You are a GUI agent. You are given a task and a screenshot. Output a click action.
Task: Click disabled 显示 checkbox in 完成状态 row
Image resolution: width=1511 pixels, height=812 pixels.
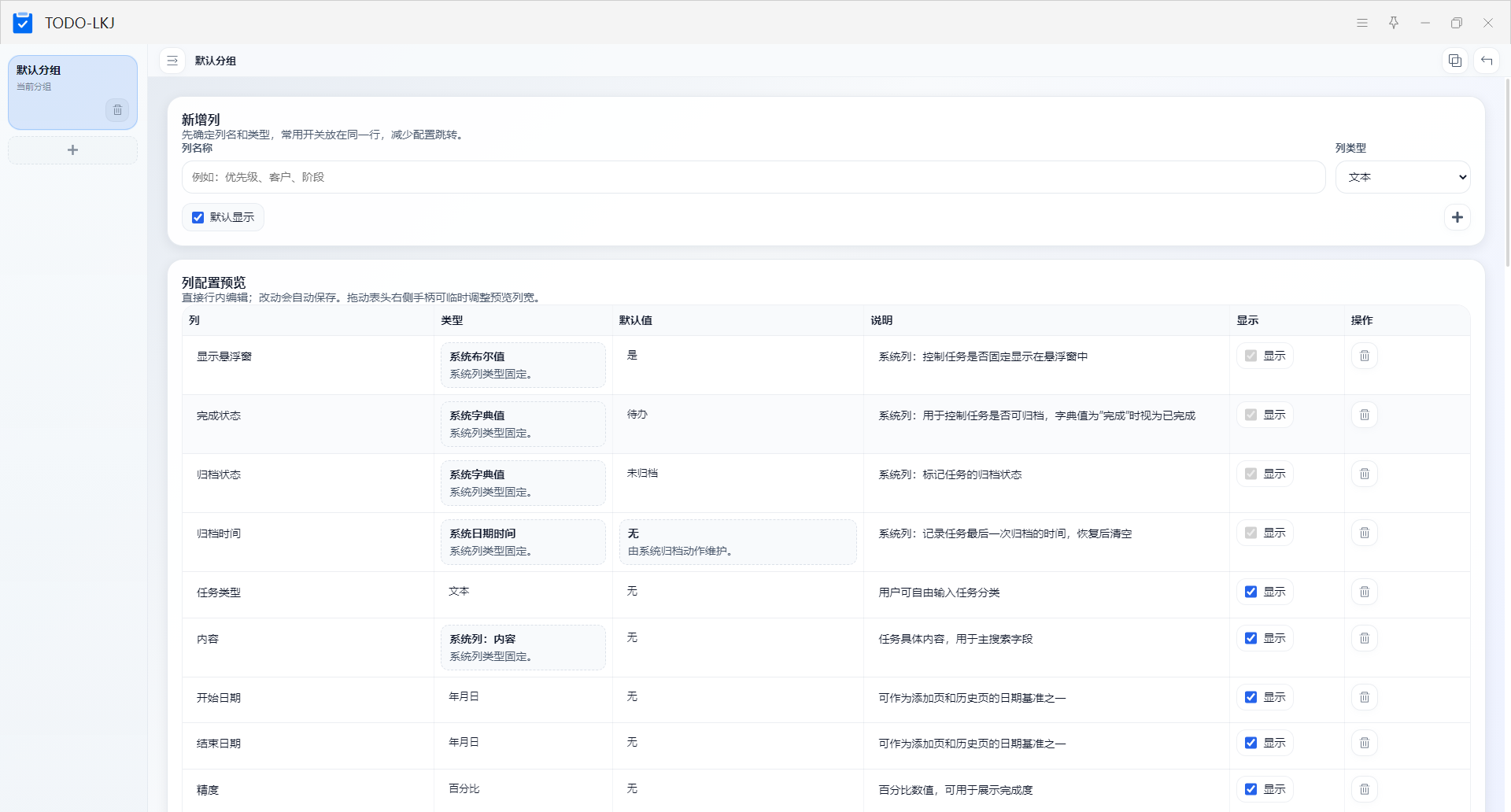click(x=1251, y=415)
